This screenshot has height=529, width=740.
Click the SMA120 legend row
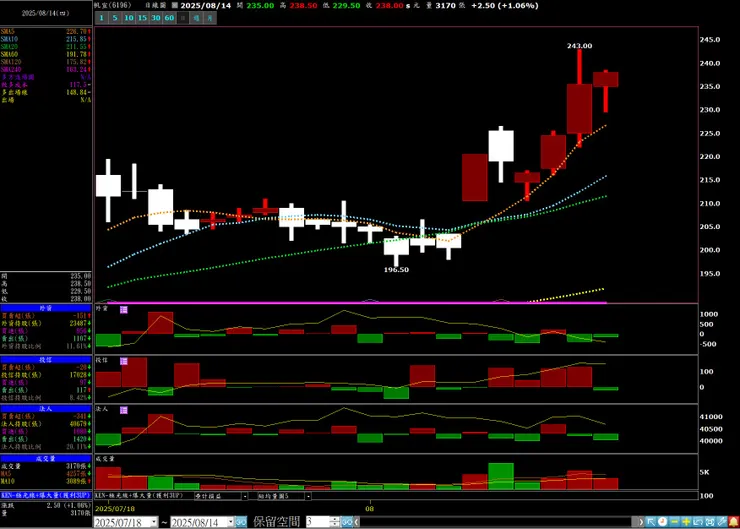point(46,62)
